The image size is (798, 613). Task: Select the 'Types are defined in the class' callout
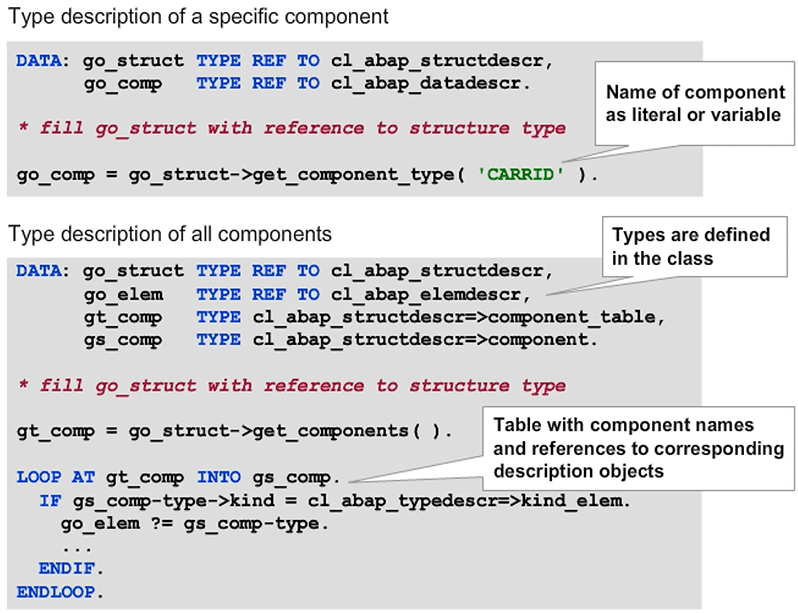(690, 247)
